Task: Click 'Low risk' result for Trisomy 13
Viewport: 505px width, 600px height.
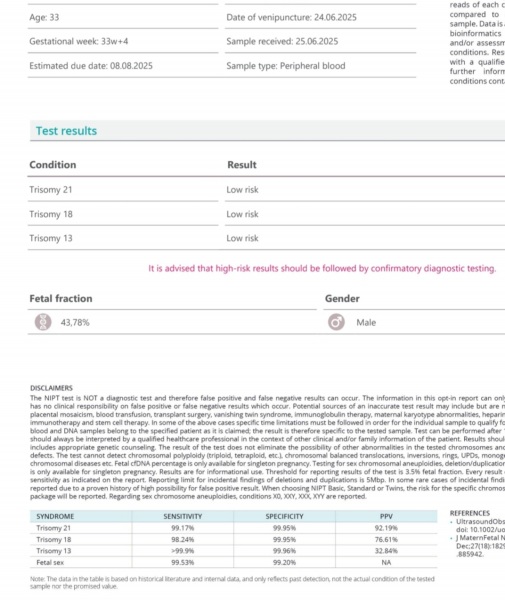Action: pos(243,238)
